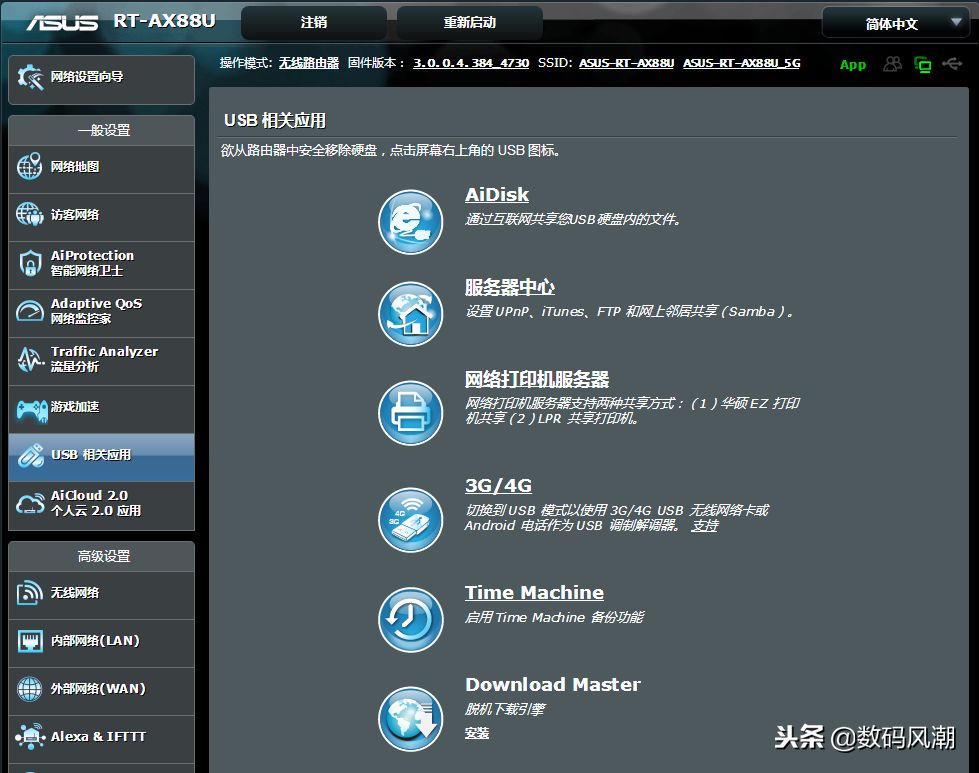Open the Time Machine link
Image resolution: width=979 pixels, height=773 pixels.
pyautogui.click(x=534, y=593)
